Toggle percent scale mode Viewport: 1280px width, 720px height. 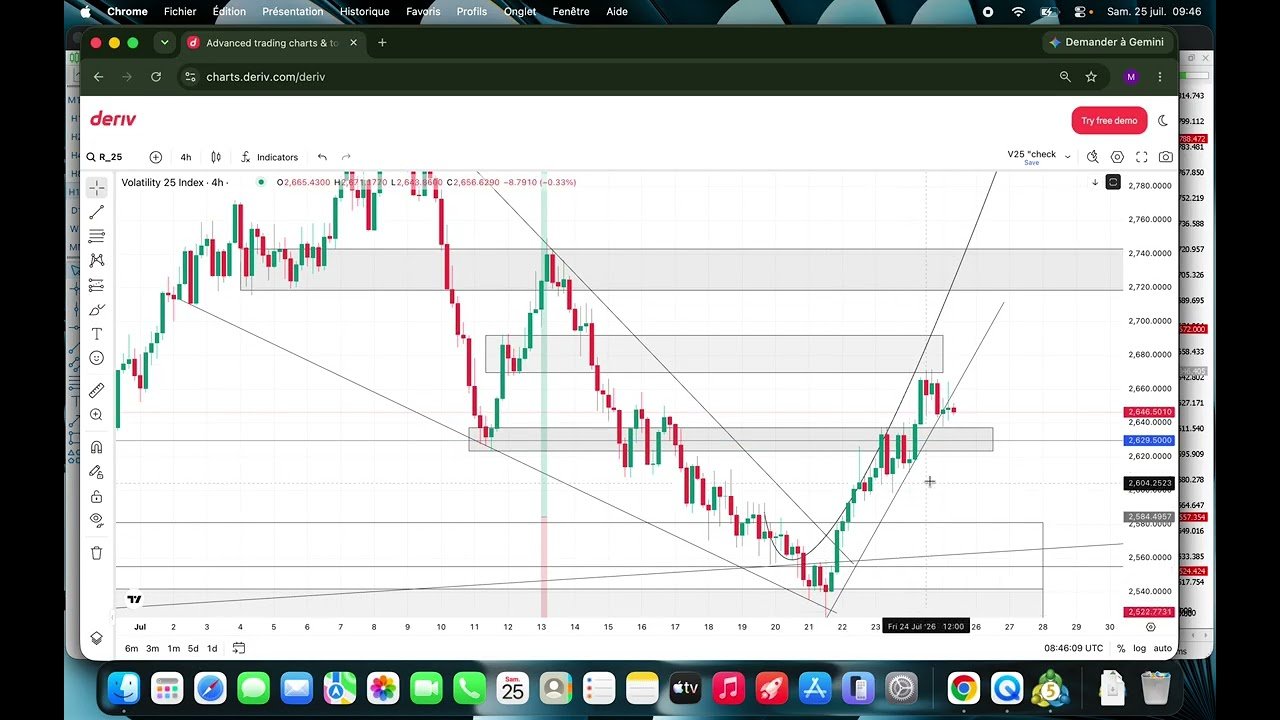pyautogui.click(x=1121, y=648)
